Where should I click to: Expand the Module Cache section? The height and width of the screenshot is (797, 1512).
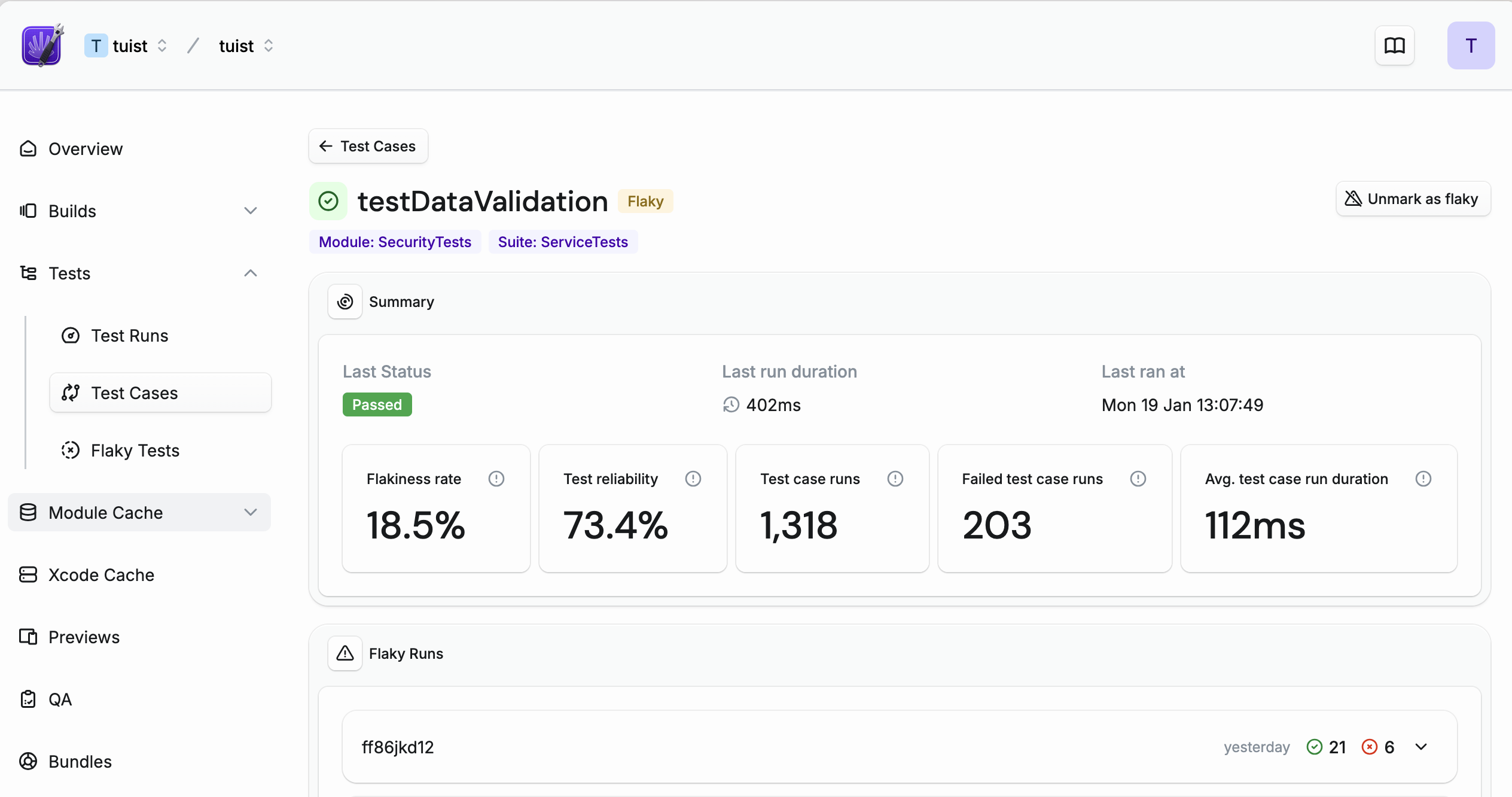click(x=251, y=512)
